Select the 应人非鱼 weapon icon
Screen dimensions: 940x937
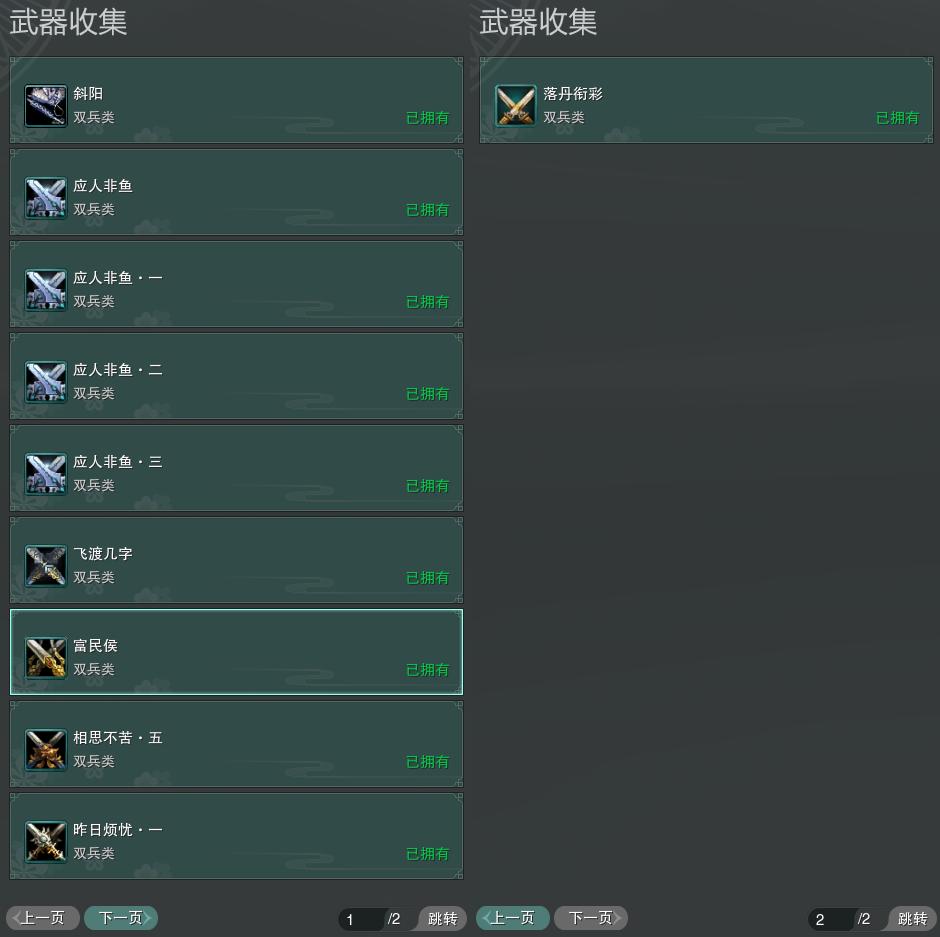click(46, 198)
